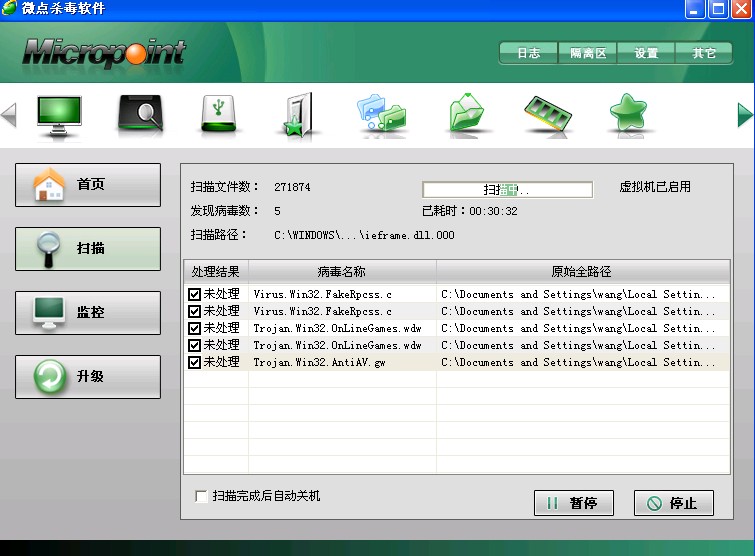The width and height of the screenshot is (755, 556).
Task: Click the green star icon in toolbar
Action: tap(632, 114)
